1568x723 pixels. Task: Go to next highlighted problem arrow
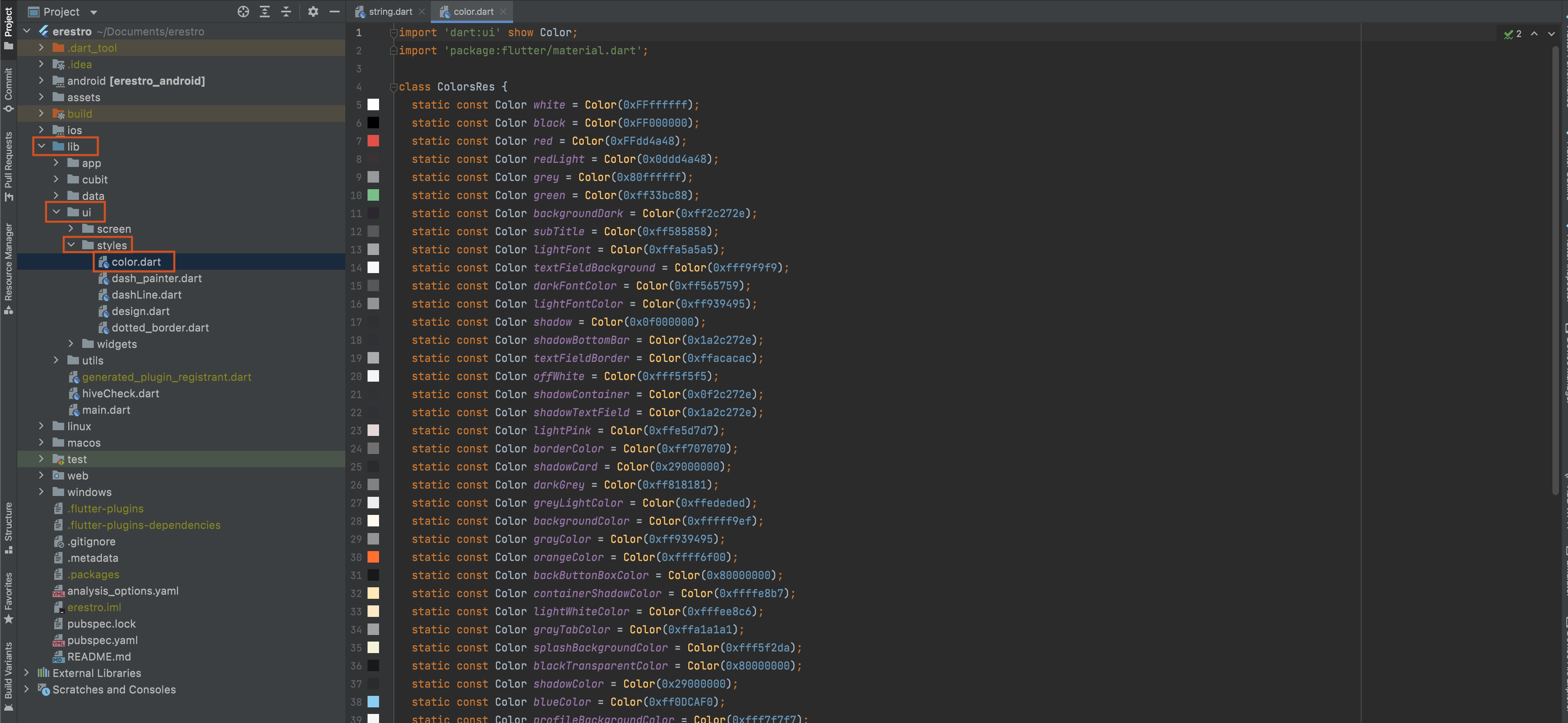1551,34
